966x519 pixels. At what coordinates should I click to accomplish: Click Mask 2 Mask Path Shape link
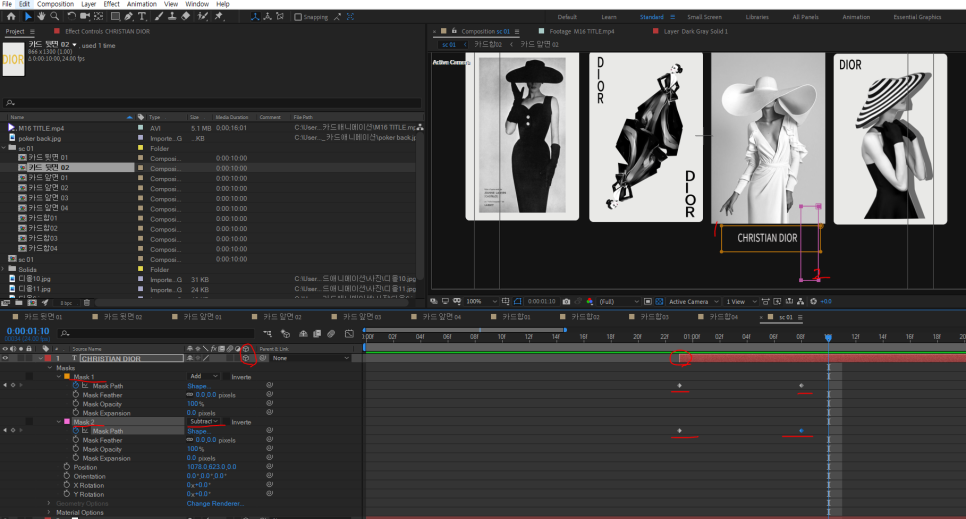pos(198,431)
